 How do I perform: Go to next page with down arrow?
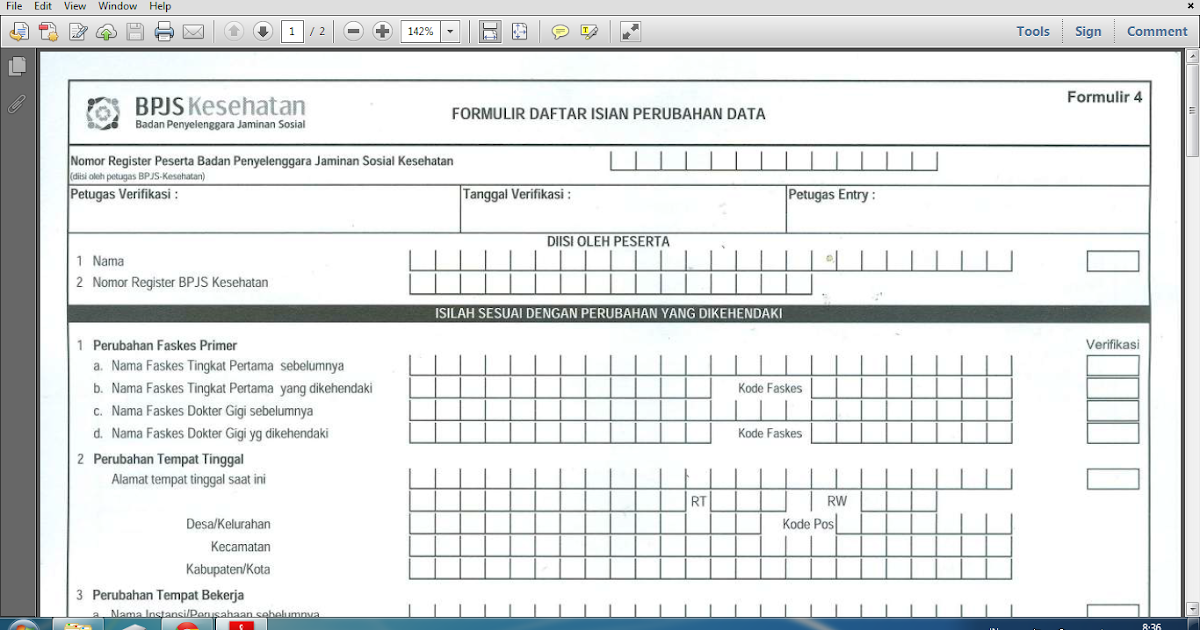click(x=263, y=32)
